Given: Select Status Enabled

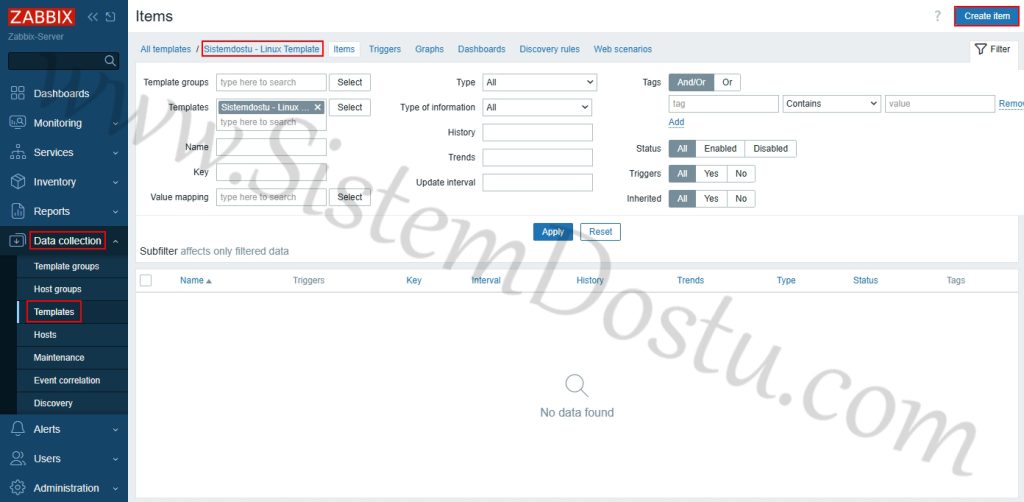Looking at the screenshot, I should (x=720, y=148).
